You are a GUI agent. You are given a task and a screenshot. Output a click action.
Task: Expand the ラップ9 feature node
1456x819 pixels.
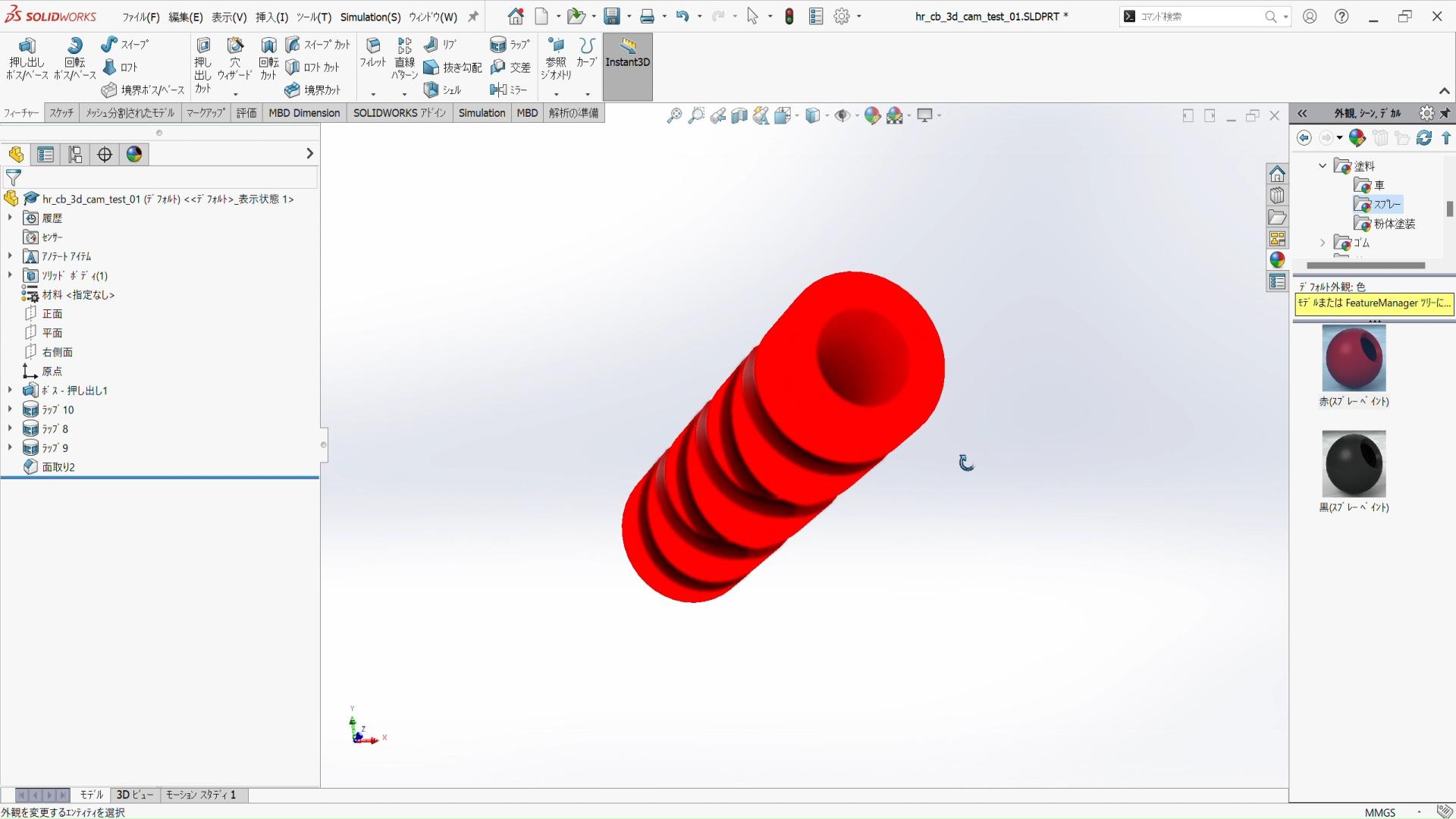point(10,447)
